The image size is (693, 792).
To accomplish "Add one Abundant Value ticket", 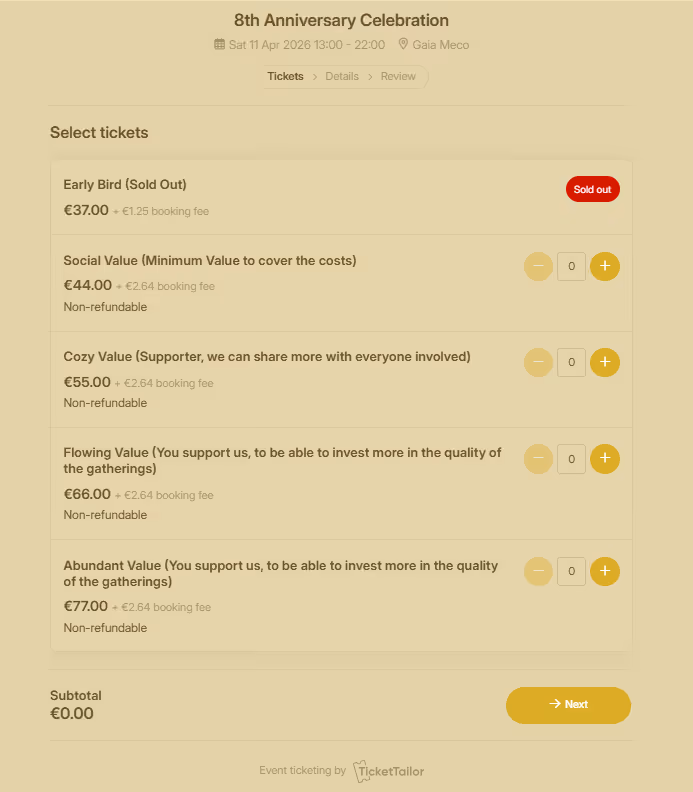I will (605, 571).
